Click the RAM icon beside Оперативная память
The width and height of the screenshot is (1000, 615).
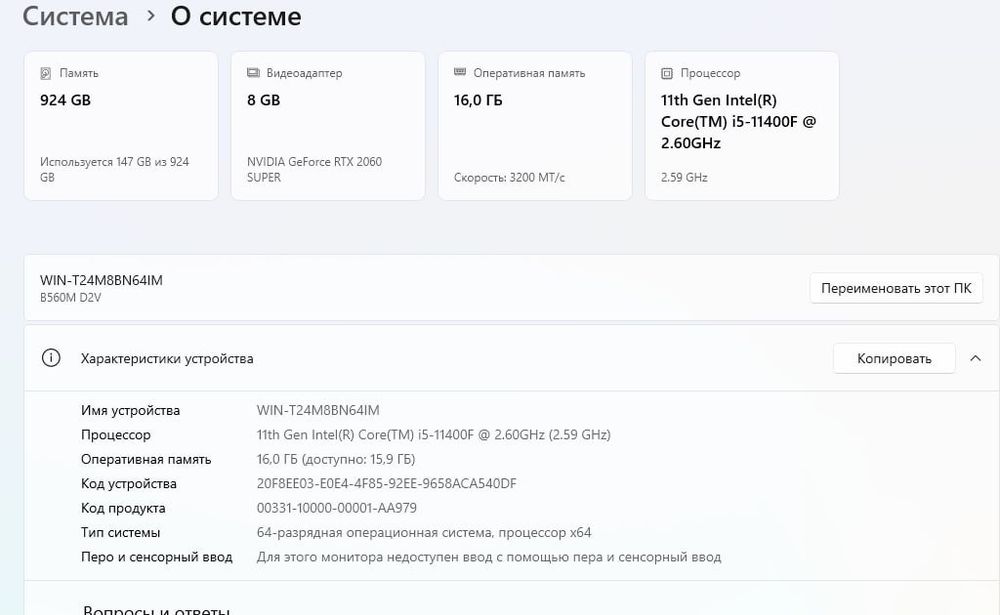click(x=460, y=72)
